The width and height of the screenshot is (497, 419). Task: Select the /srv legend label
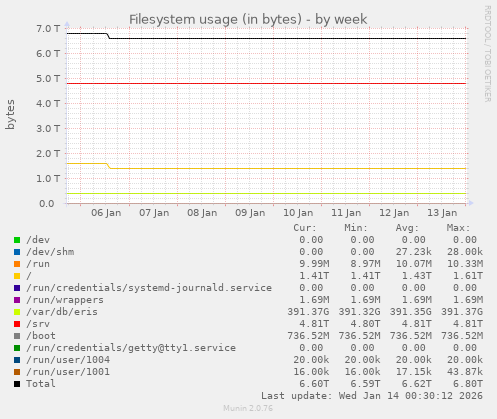[x=38, y=324]
